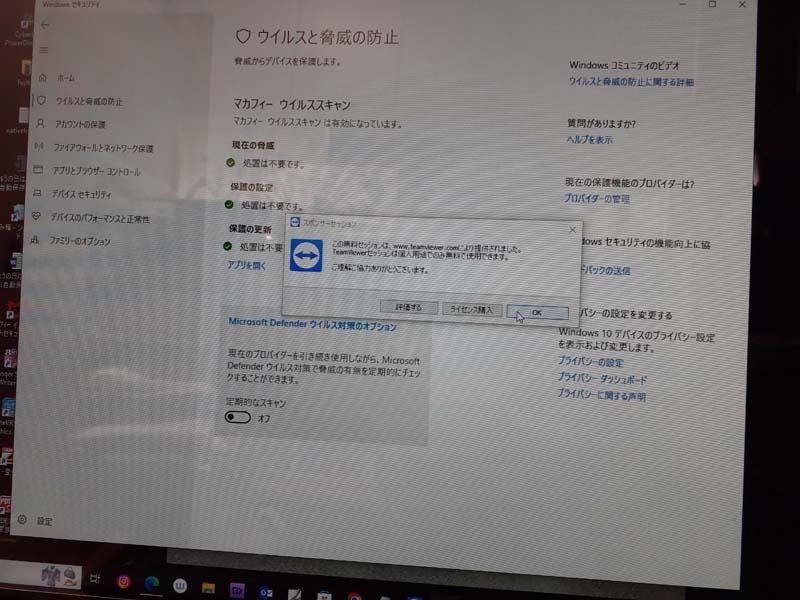Open the hamburger navigation menu
This screenshot has height=600, width=800.
(44, 50)
